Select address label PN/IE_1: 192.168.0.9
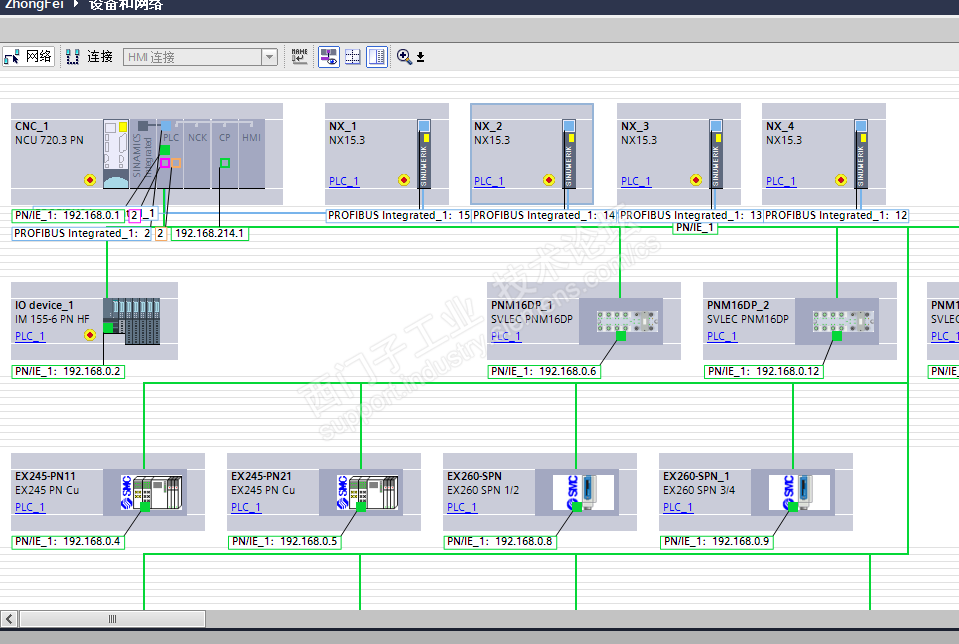Screen dimensions: 959x644 716,541
